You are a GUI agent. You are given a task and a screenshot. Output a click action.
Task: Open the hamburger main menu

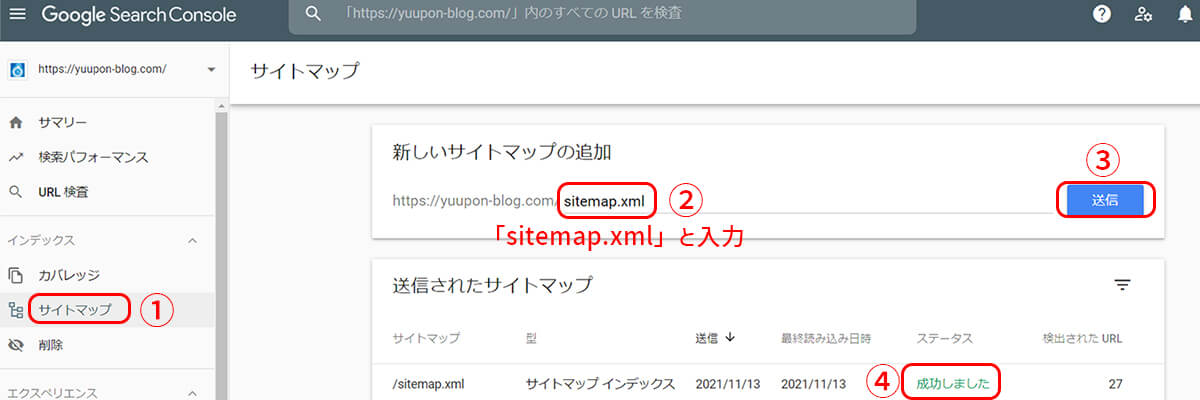click(x=18, y=14)
